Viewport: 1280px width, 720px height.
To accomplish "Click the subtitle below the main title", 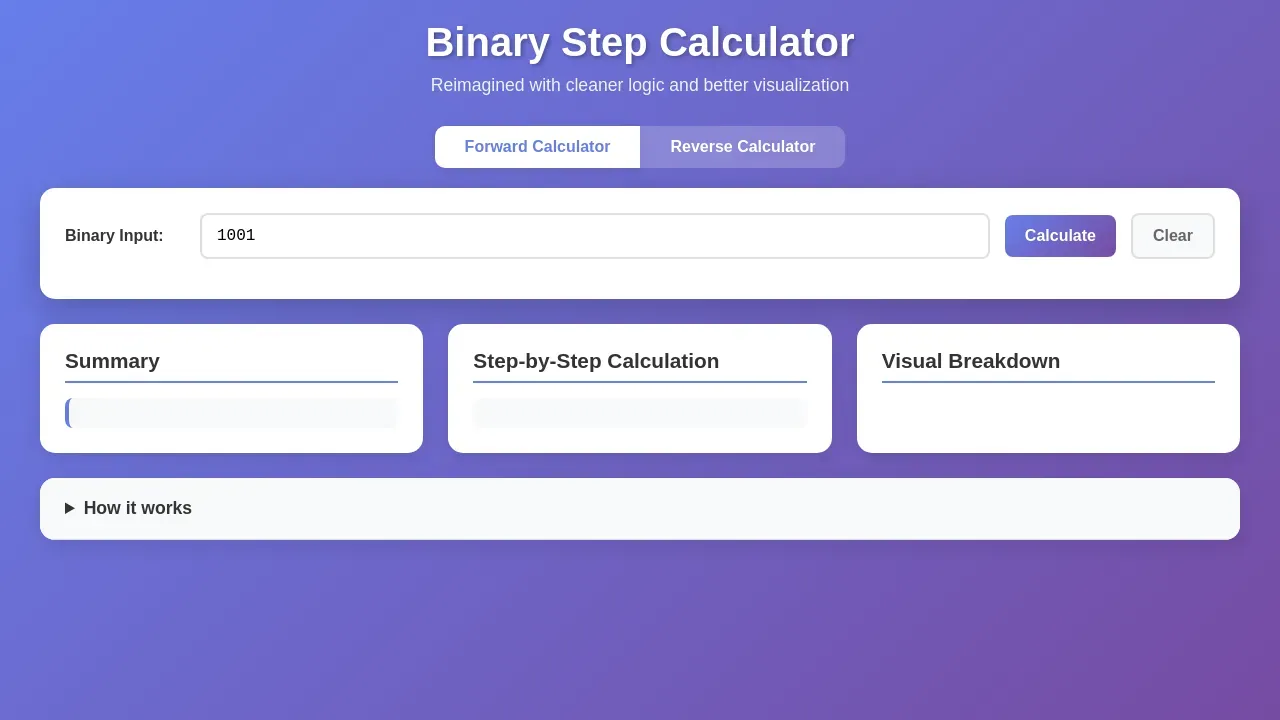I will pos(640,85).
